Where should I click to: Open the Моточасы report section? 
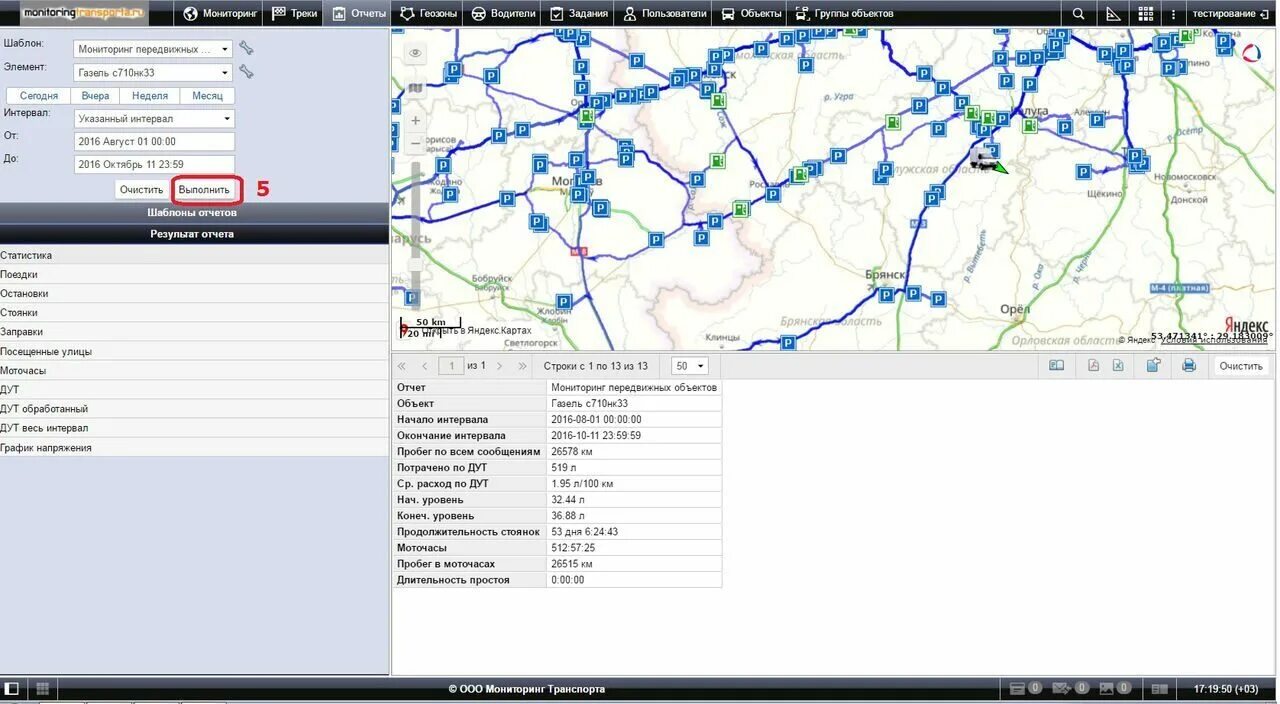pyautogui.click(x=194, y=370)
